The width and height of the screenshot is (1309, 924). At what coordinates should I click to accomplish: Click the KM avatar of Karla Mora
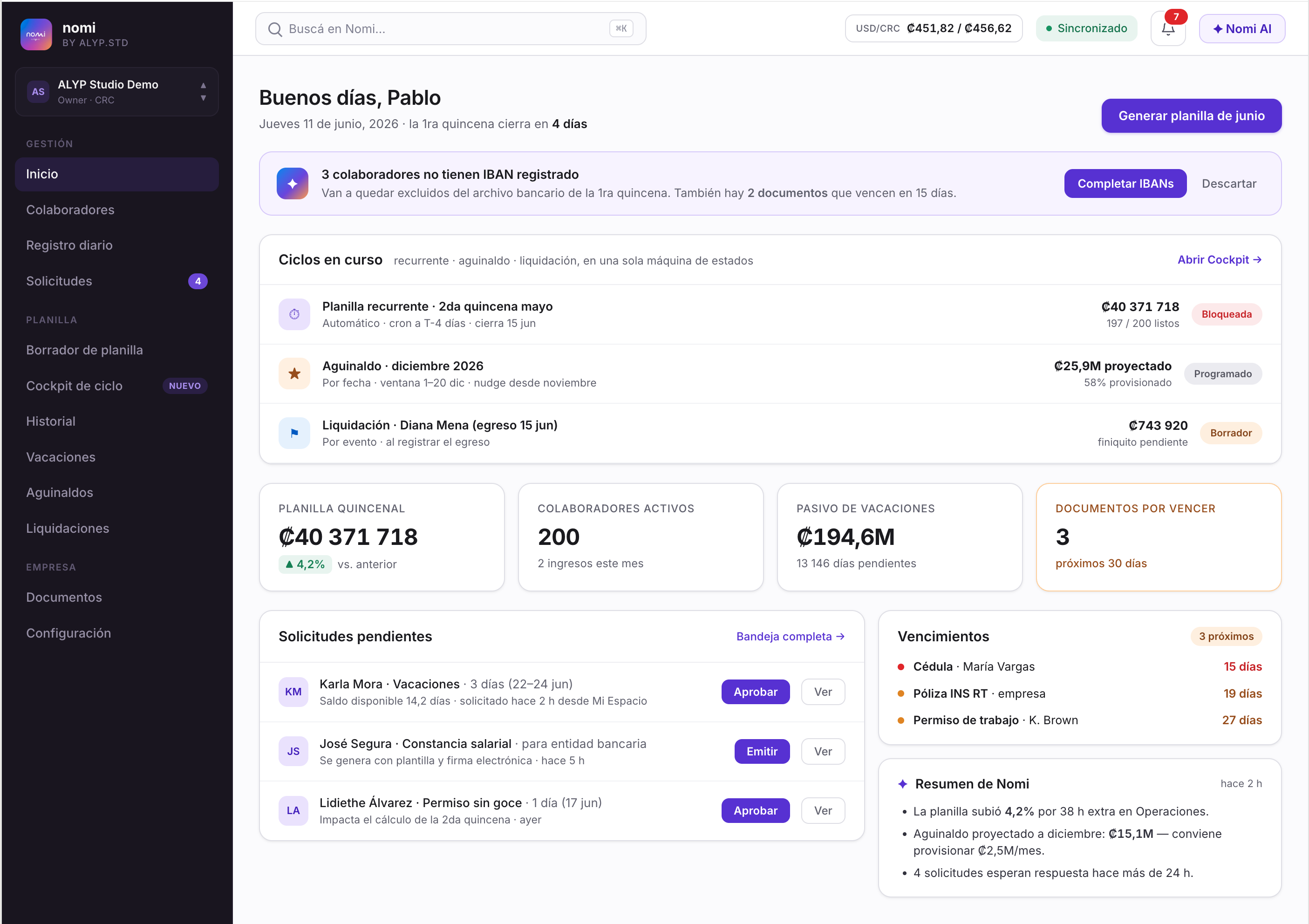tap(293, 692)
